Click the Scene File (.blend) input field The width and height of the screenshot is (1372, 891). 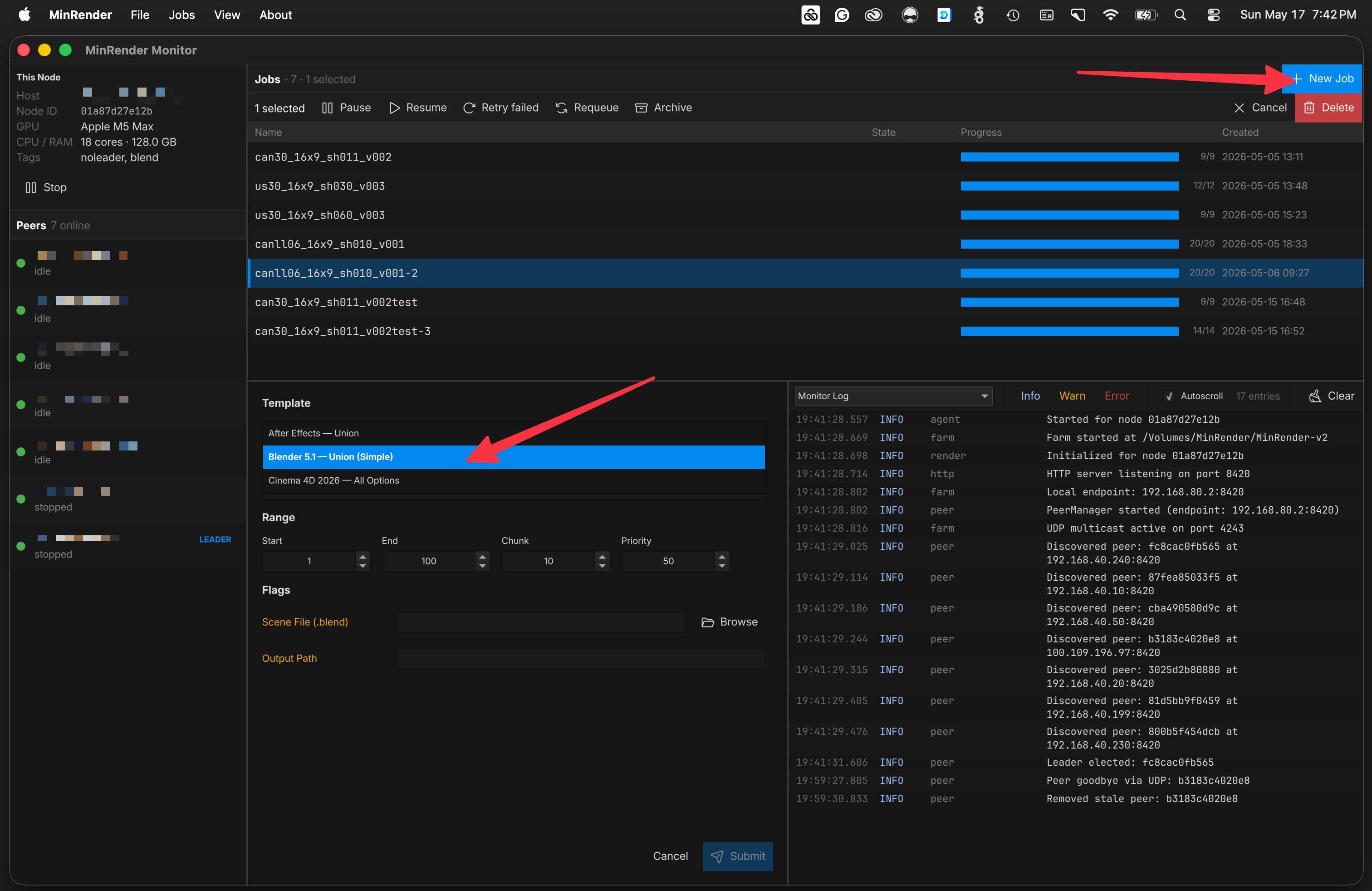coord(541,622)
